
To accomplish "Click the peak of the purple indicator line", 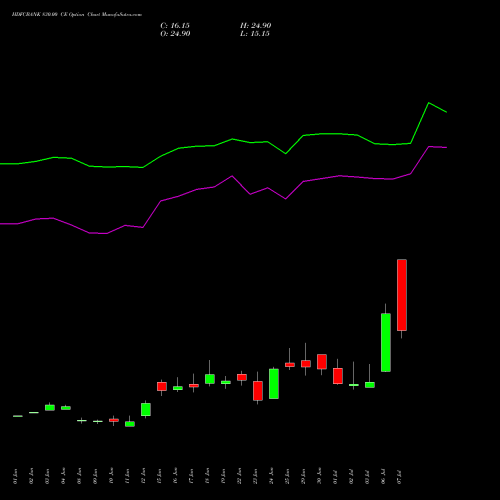I will coord(430,146).
